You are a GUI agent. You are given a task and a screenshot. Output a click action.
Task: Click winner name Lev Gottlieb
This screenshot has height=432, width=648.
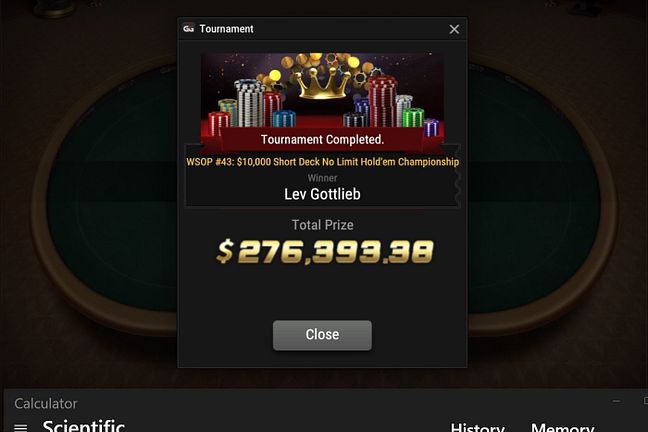(x=322, y=194)
